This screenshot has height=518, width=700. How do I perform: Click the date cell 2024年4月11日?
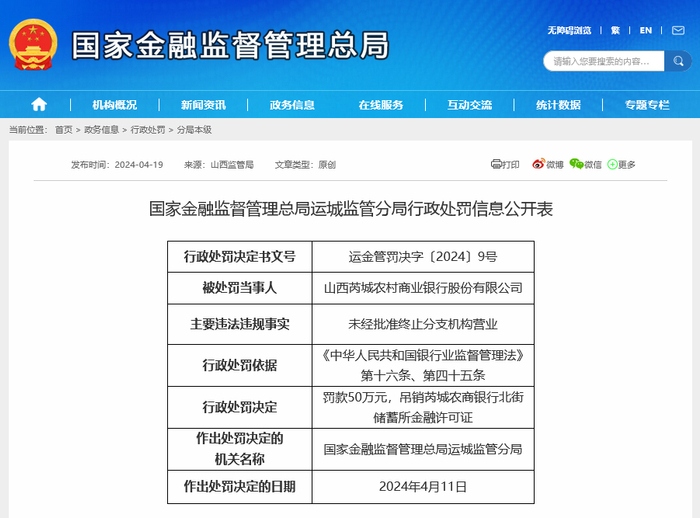click(x=423, y=487)
